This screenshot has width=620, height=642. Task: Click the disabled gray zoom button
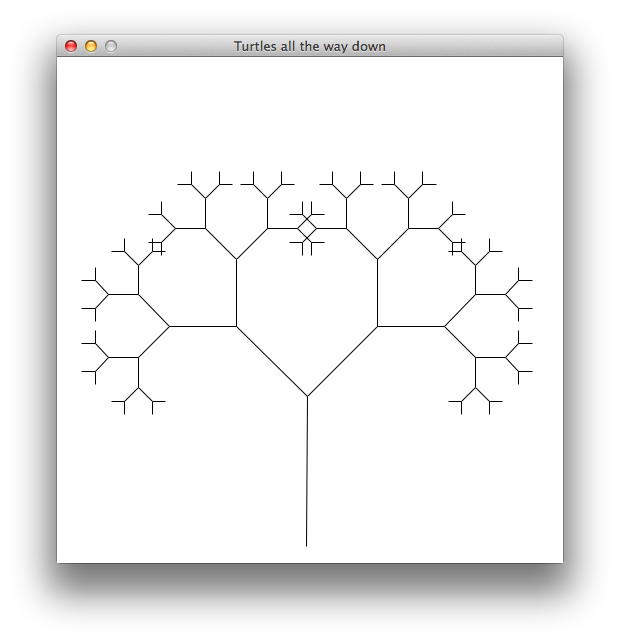coord(111,46)
